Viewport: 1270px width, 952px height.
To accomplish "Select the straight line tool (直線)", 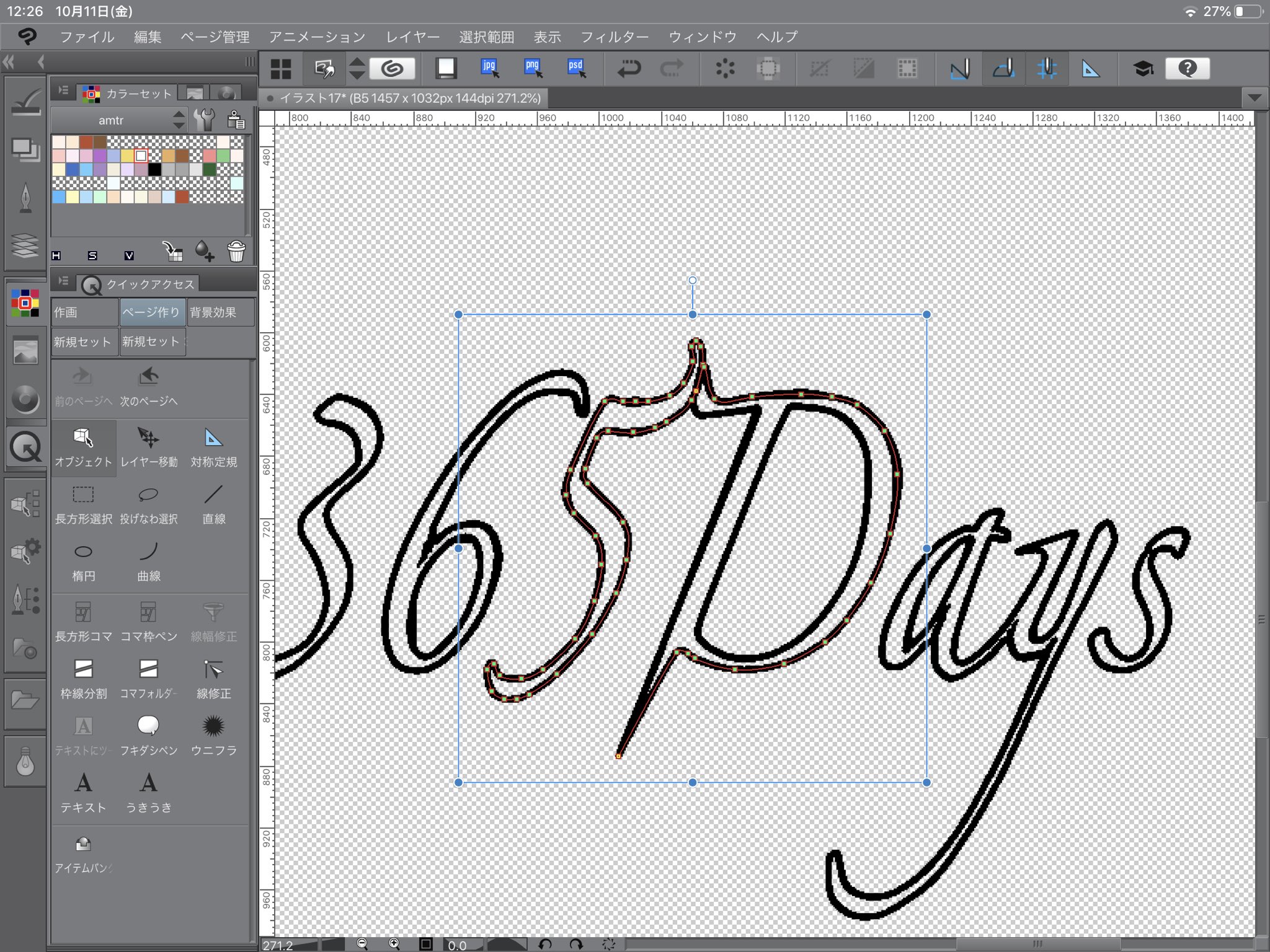I will coord(214,505).
